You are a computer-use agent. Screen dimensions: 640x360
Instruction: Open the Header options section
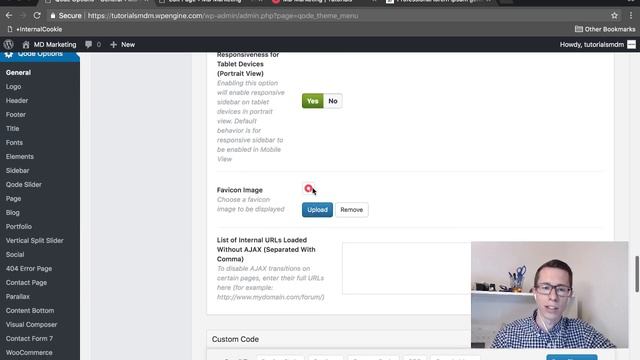17,100
